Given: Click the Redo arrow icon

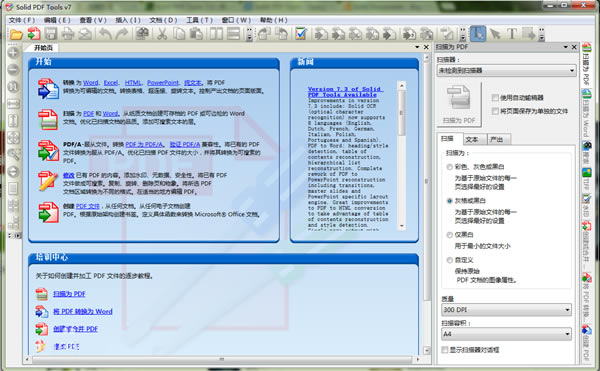Looking at the screenshot, I should [122, 34].
